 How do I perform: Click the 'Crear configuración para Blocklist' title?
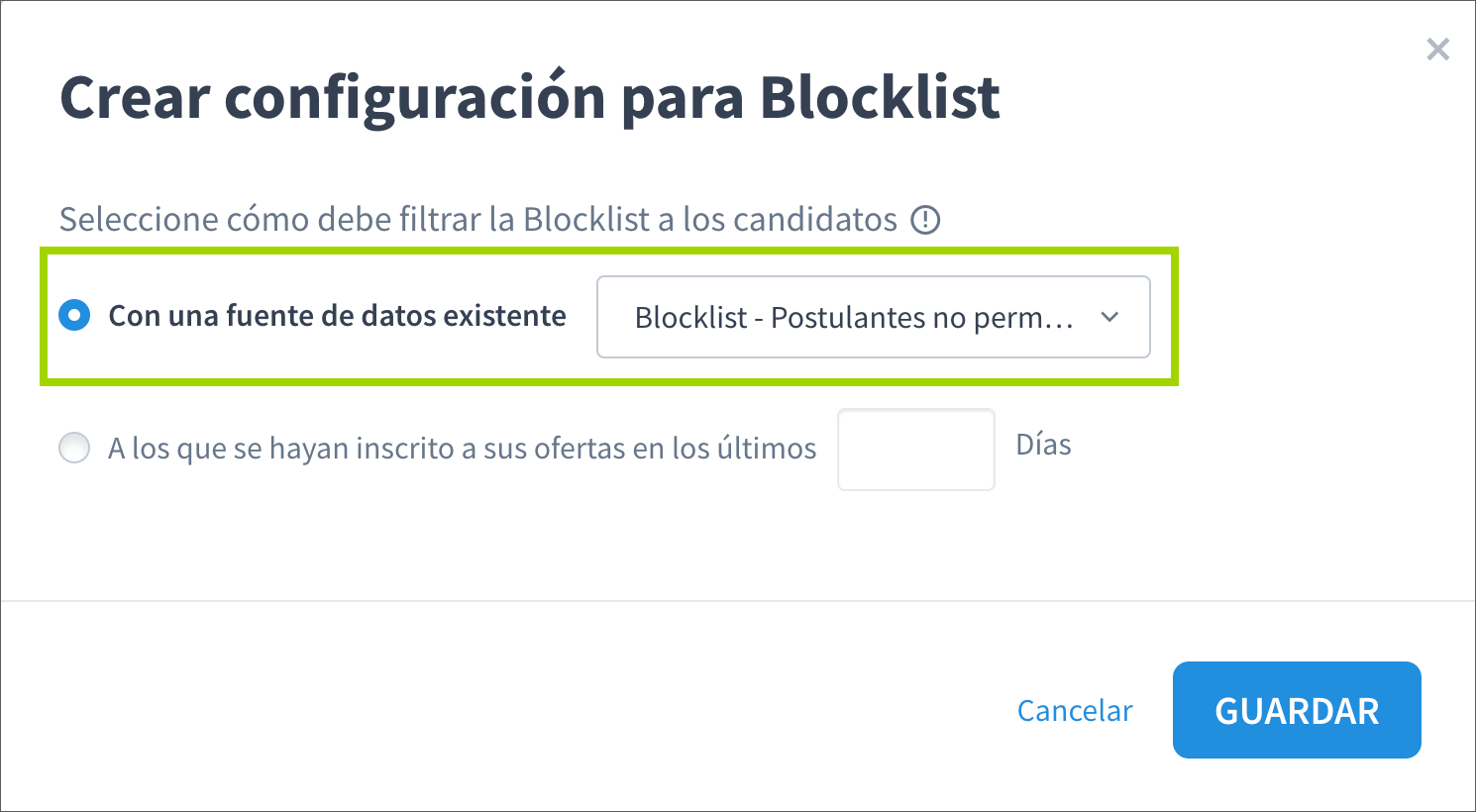point(531,97)
